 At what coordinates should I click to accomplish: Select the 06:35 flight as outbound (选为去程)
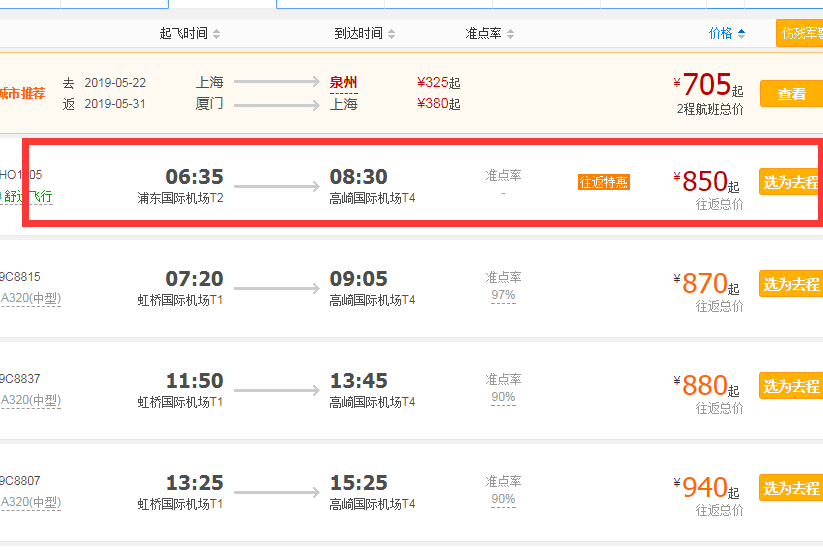[790, 182]
